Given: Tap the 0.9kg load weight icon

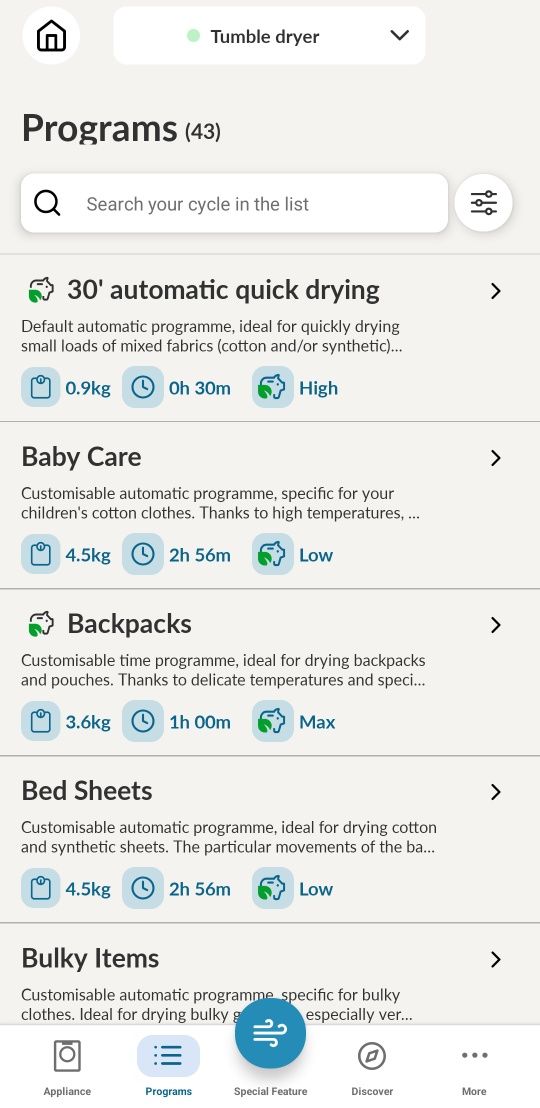Looking at the screenshot, I should (x=41, y=387).
